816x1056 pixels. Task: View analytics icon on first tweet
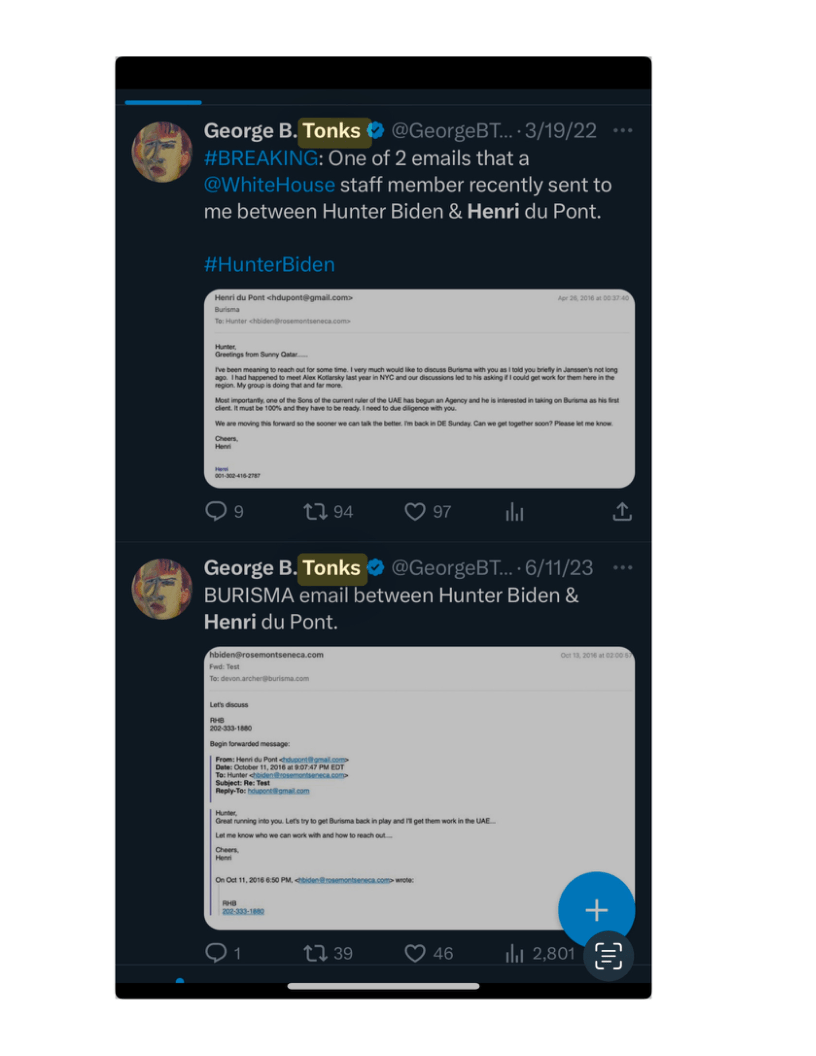coord(514,512)
